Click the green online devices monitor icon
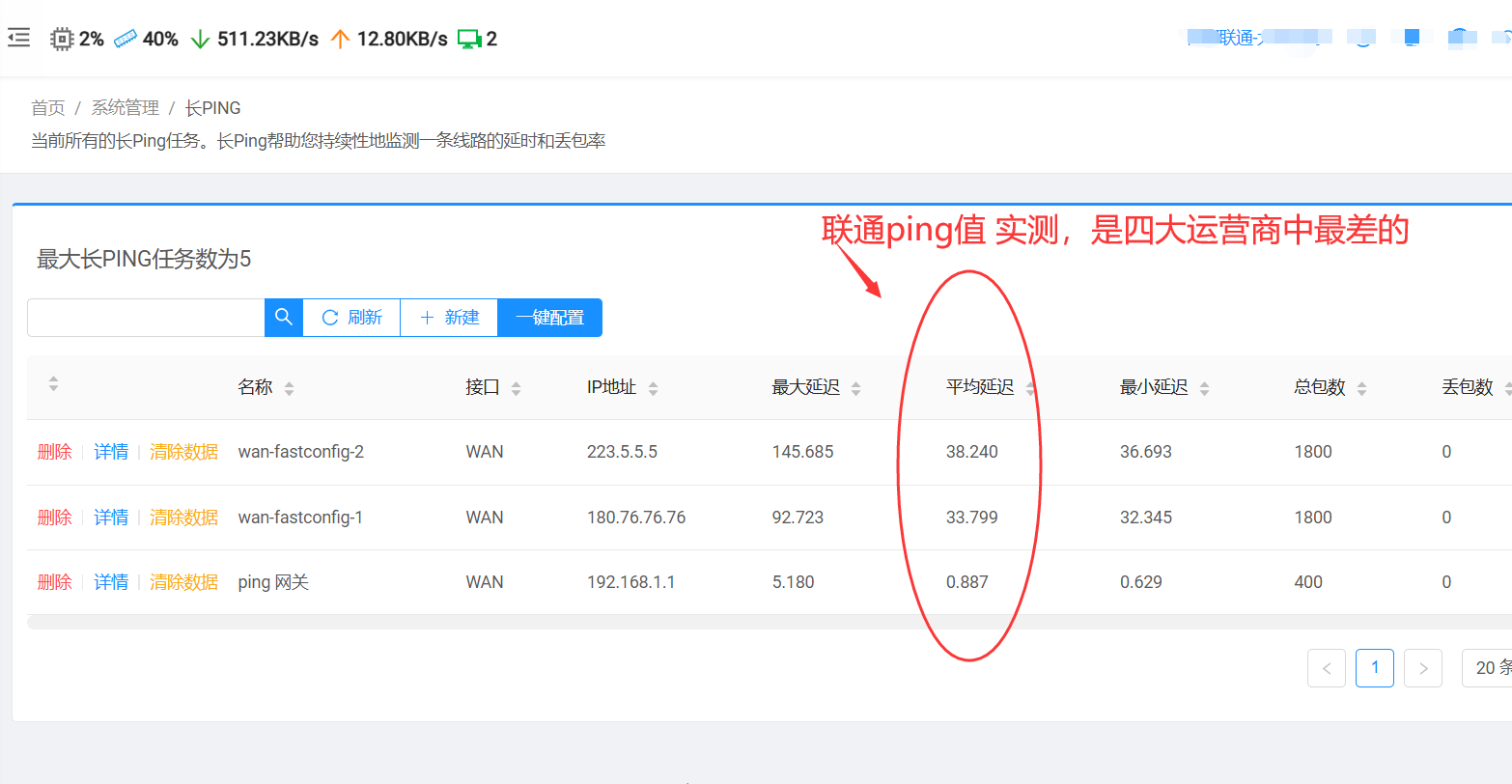The image size is (1512, 784). (x=469, y=40)
